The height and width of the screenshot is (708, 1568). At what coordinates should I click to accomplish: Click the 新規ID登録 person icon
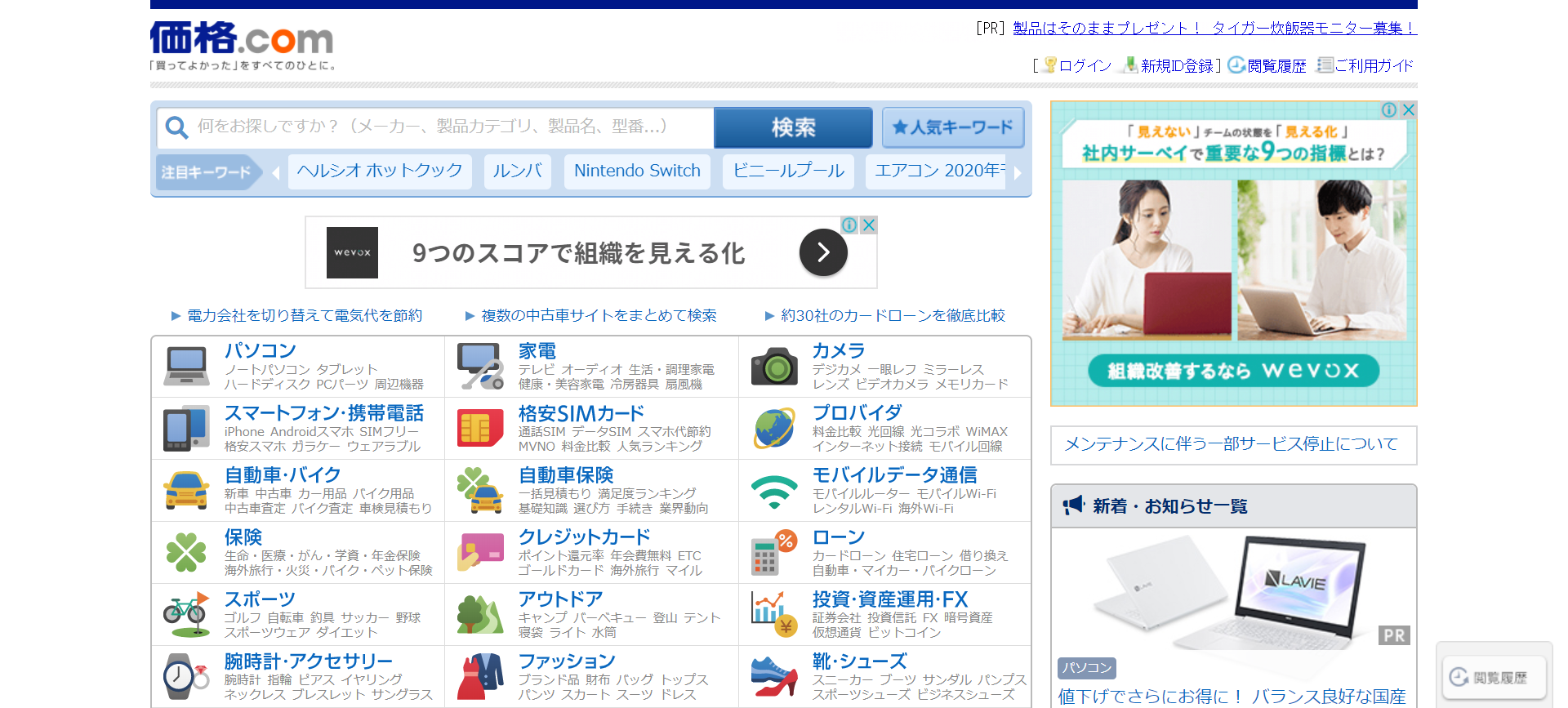click(1130, 65)
